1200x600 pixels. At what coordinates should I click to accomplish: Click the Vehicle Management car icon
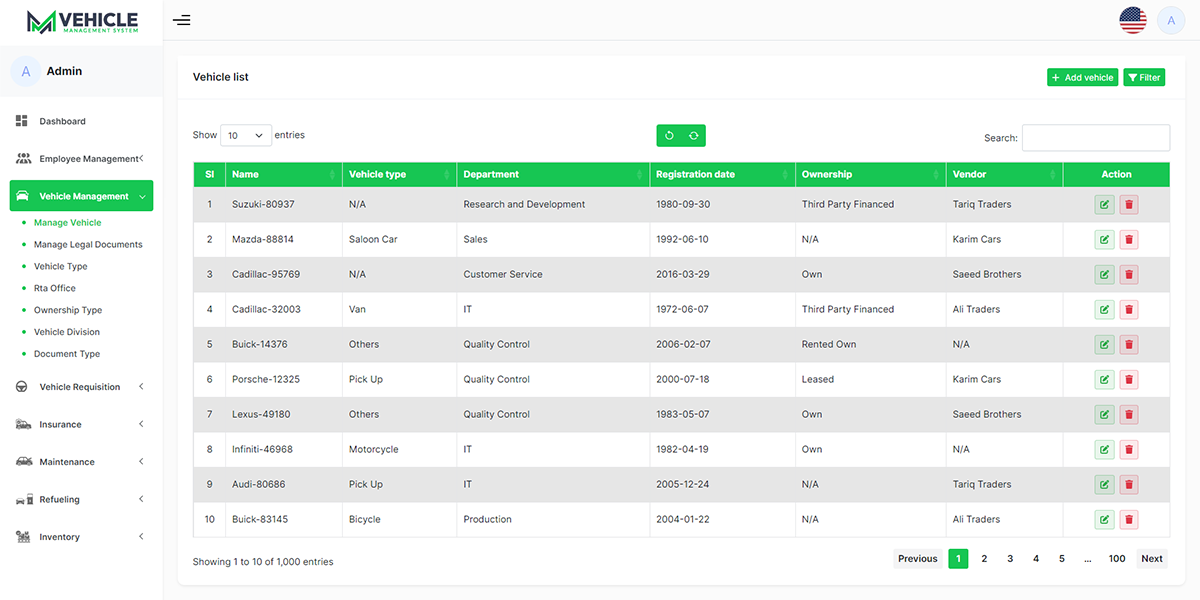tap(22, 196)
